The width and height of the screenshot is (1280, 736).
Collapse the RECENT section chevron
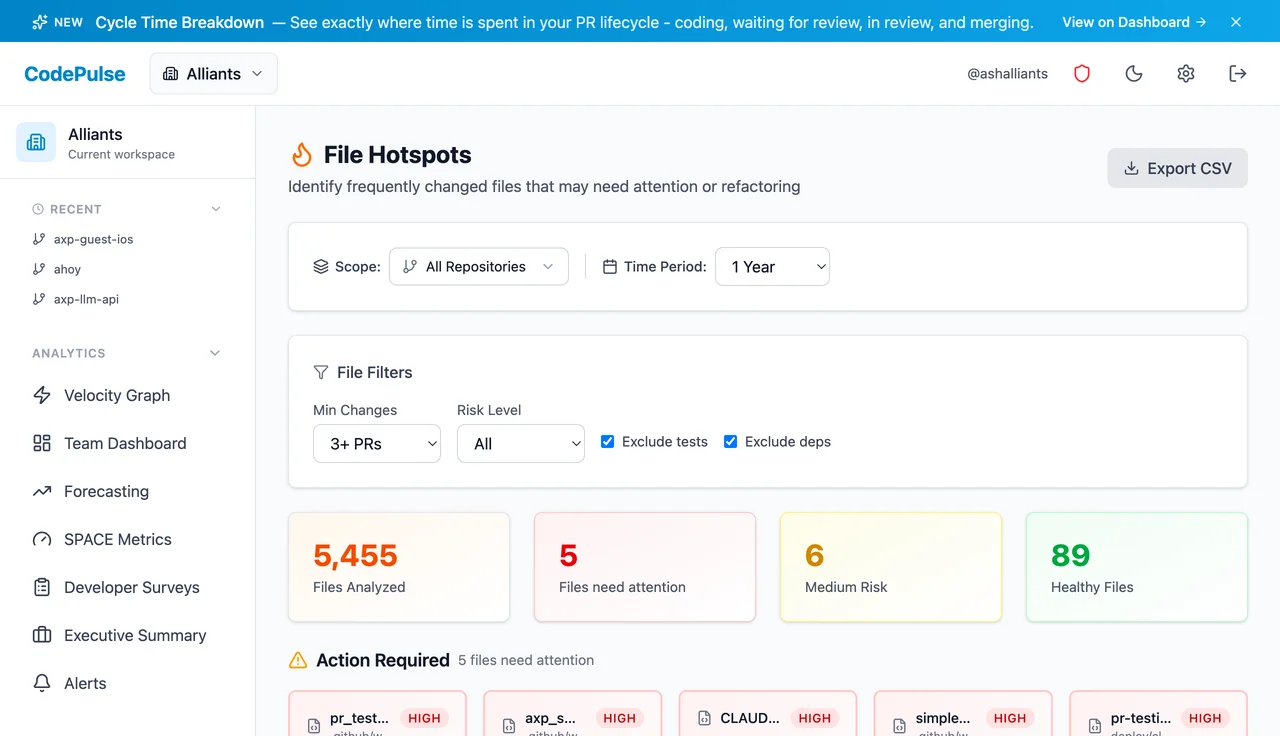coord(215,209)
